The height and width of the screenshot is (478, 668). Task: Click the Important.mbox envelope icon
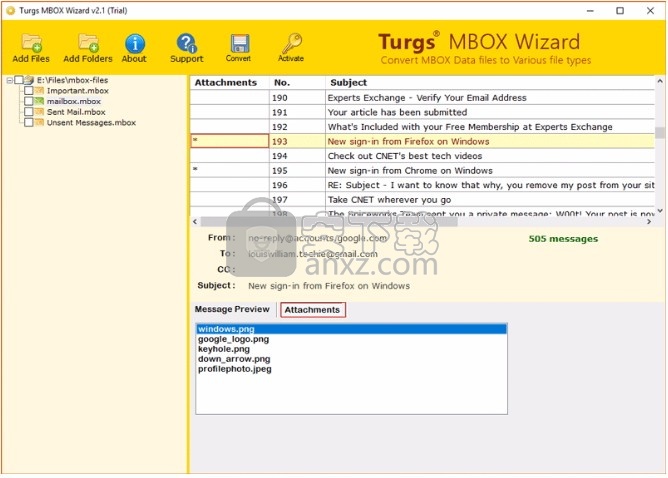(x=39, y=90)
